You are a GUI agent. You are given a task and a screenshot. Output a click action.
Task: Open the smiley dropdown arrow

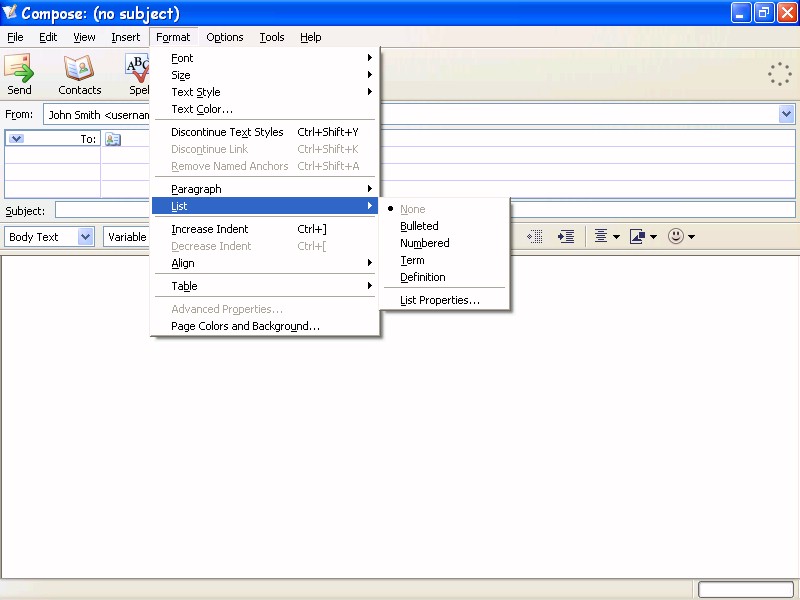691,237
